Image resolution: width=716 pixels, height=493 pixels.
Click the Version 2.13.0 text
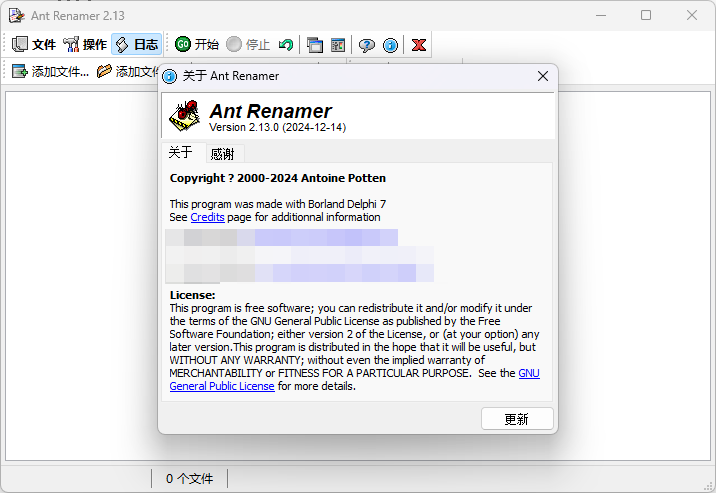[277, 127]
